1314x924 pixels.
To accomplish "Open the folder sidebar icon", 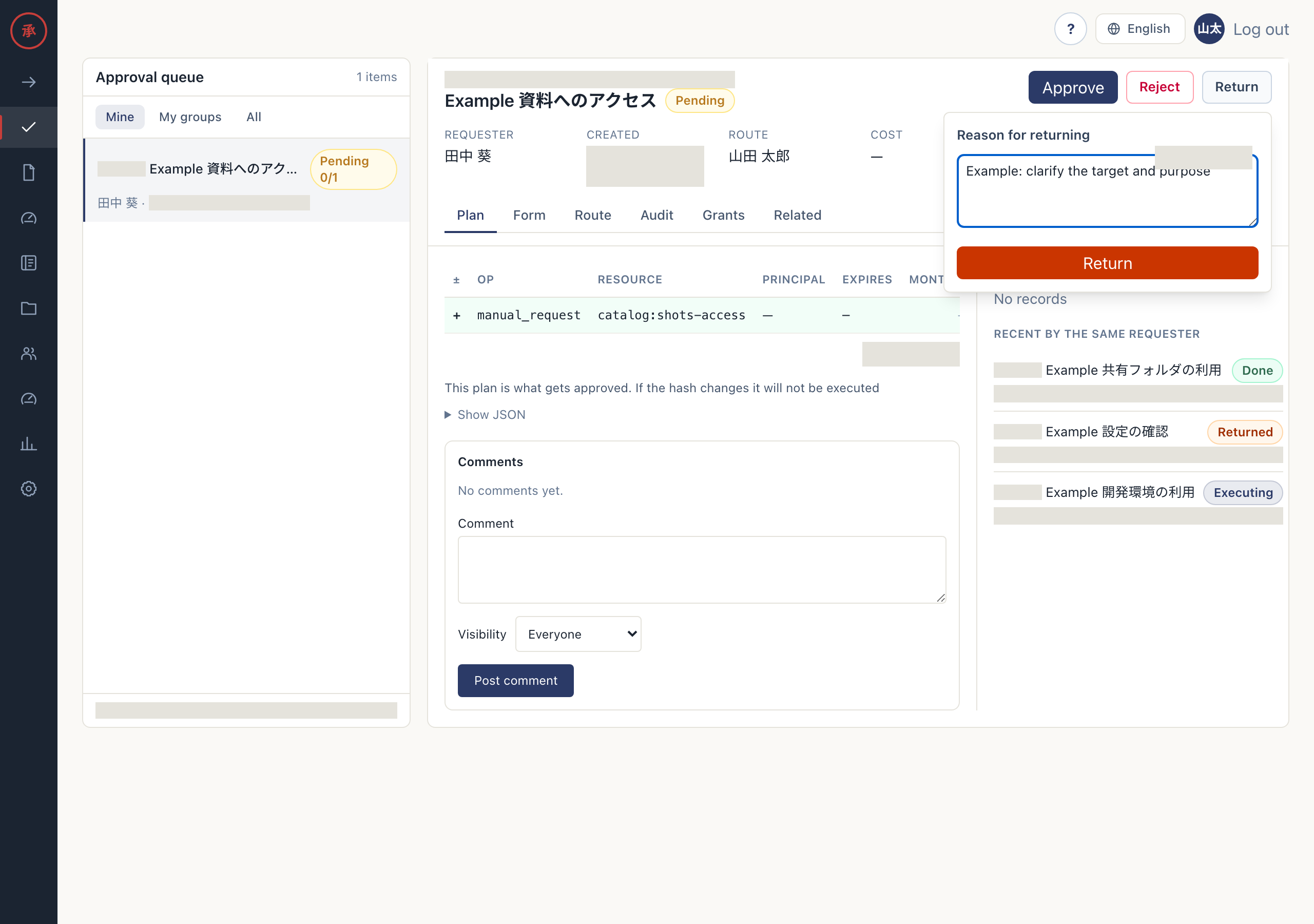I will tap(29, 308).
